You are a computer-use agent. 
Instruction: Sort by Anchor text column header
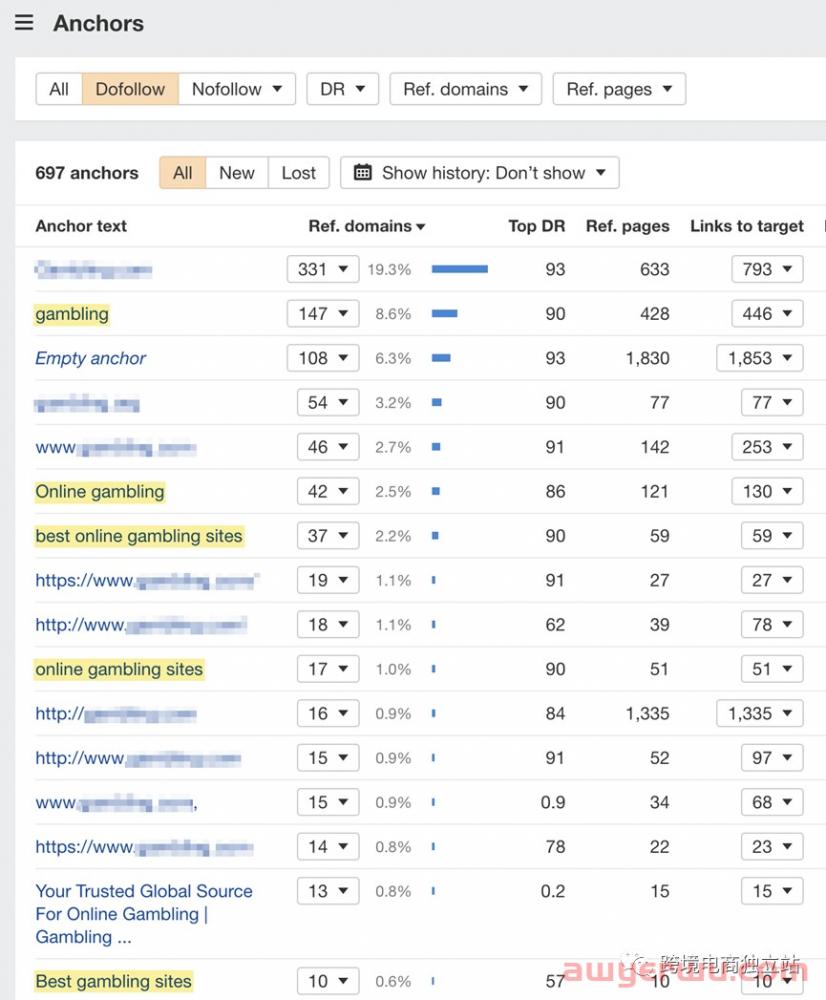81,226
